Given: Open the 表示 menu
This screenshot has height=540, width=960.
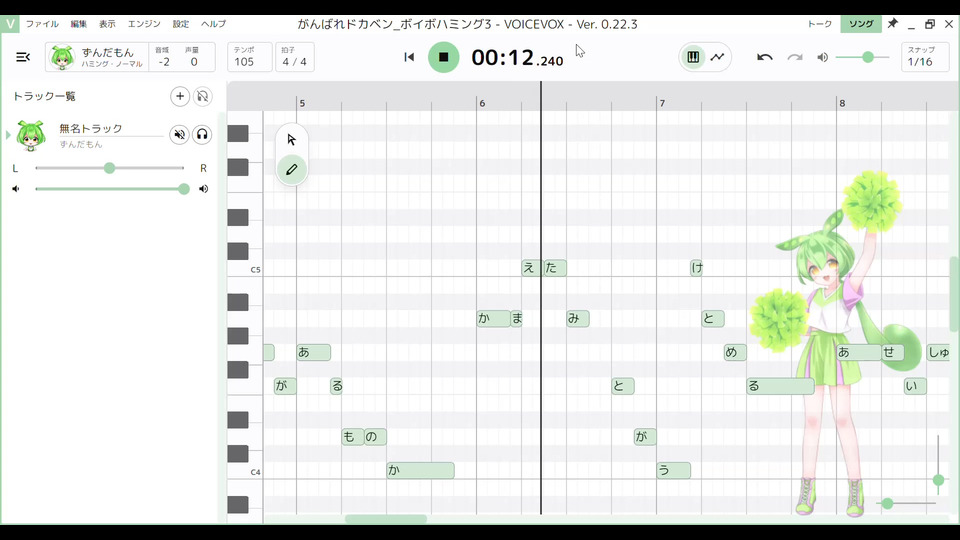Looking at the screenshot, I should (x=107, y=24).
